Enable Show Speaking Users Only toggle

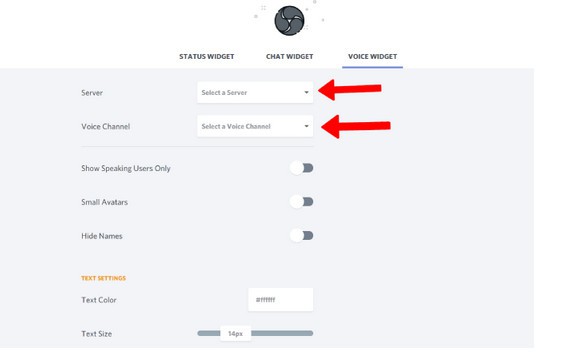tap(302, 168)
